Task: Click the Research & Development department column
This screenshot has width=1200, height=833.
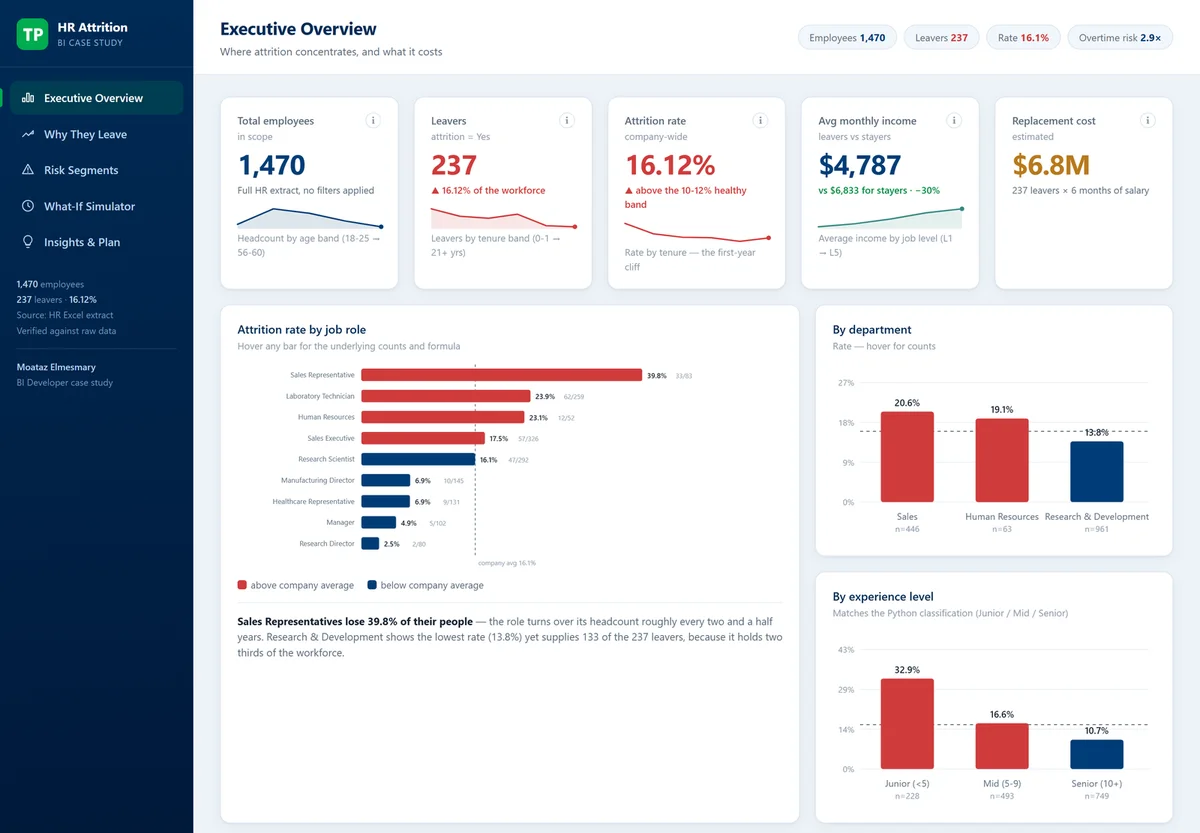Action: pos(1097,472)
